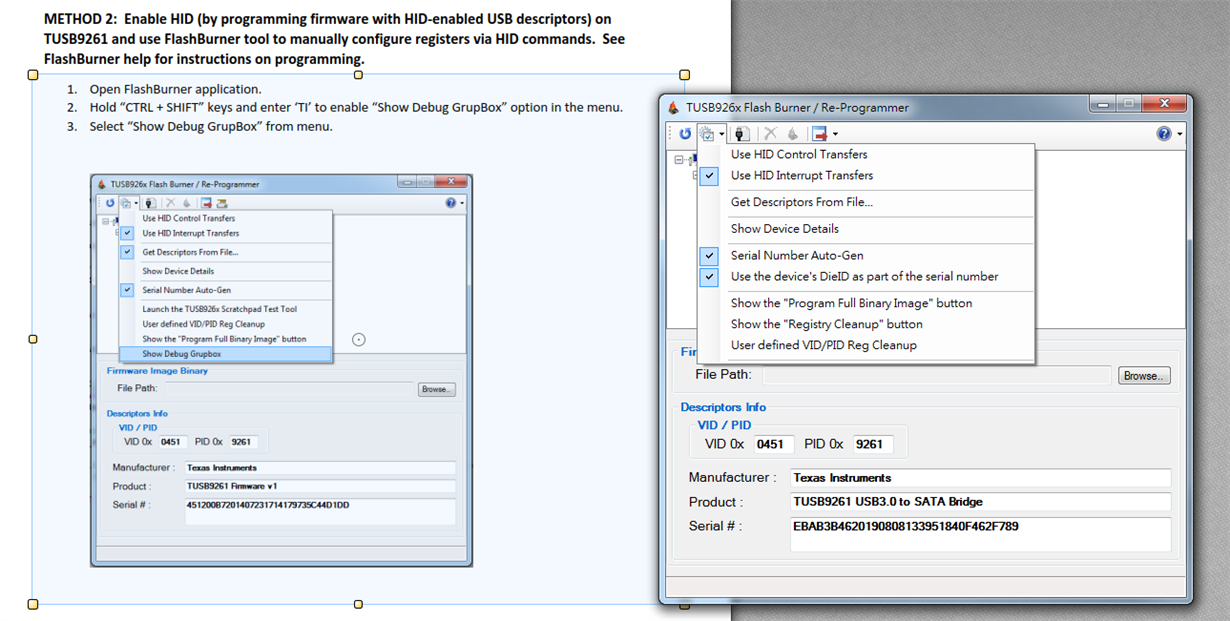Click blue help icon in larger Flash Burner window

pos(1164,133)
